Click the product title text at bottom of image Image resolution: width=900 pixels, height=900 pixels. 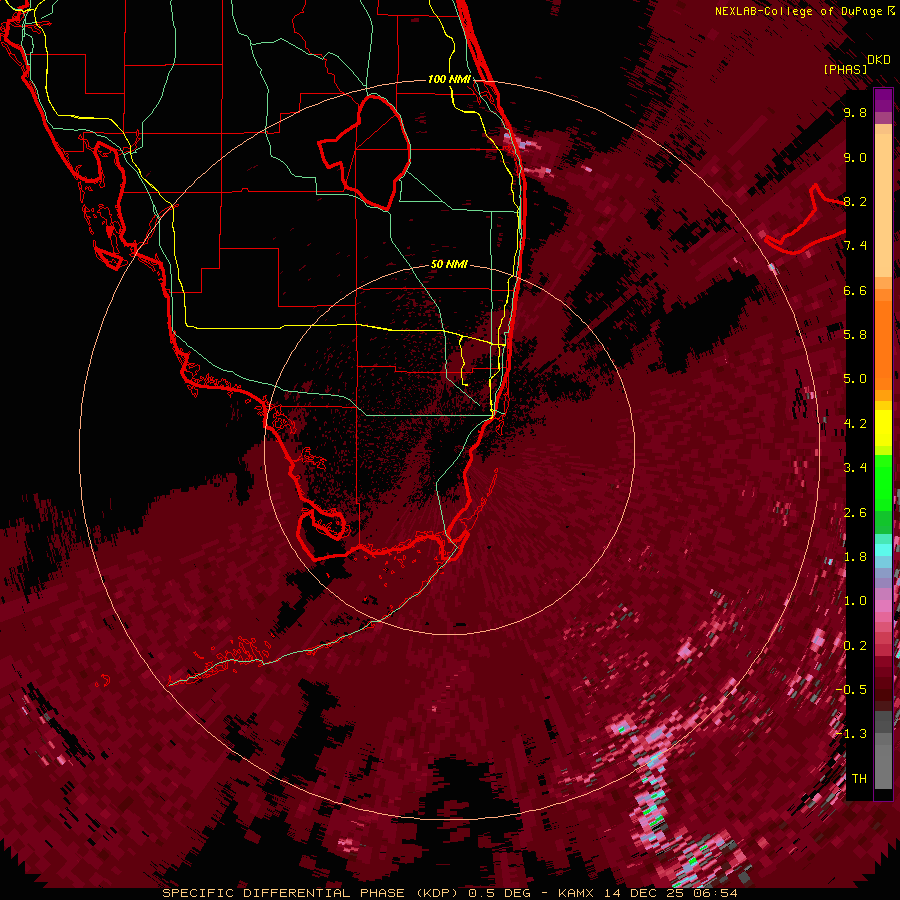[449, 893]
